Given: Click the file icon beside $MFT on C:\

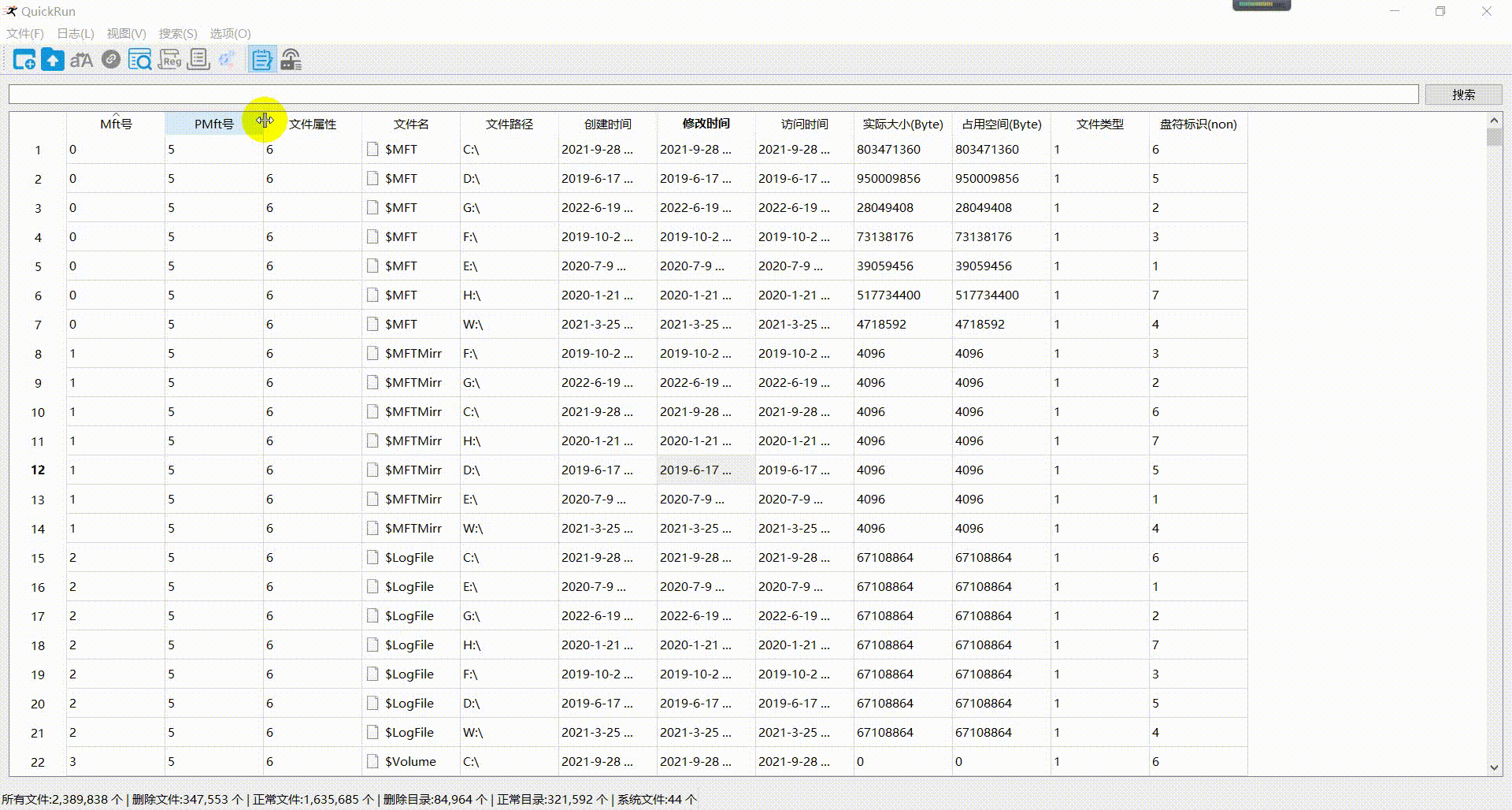Looking at the screenshot, I should tap(372, 149).
